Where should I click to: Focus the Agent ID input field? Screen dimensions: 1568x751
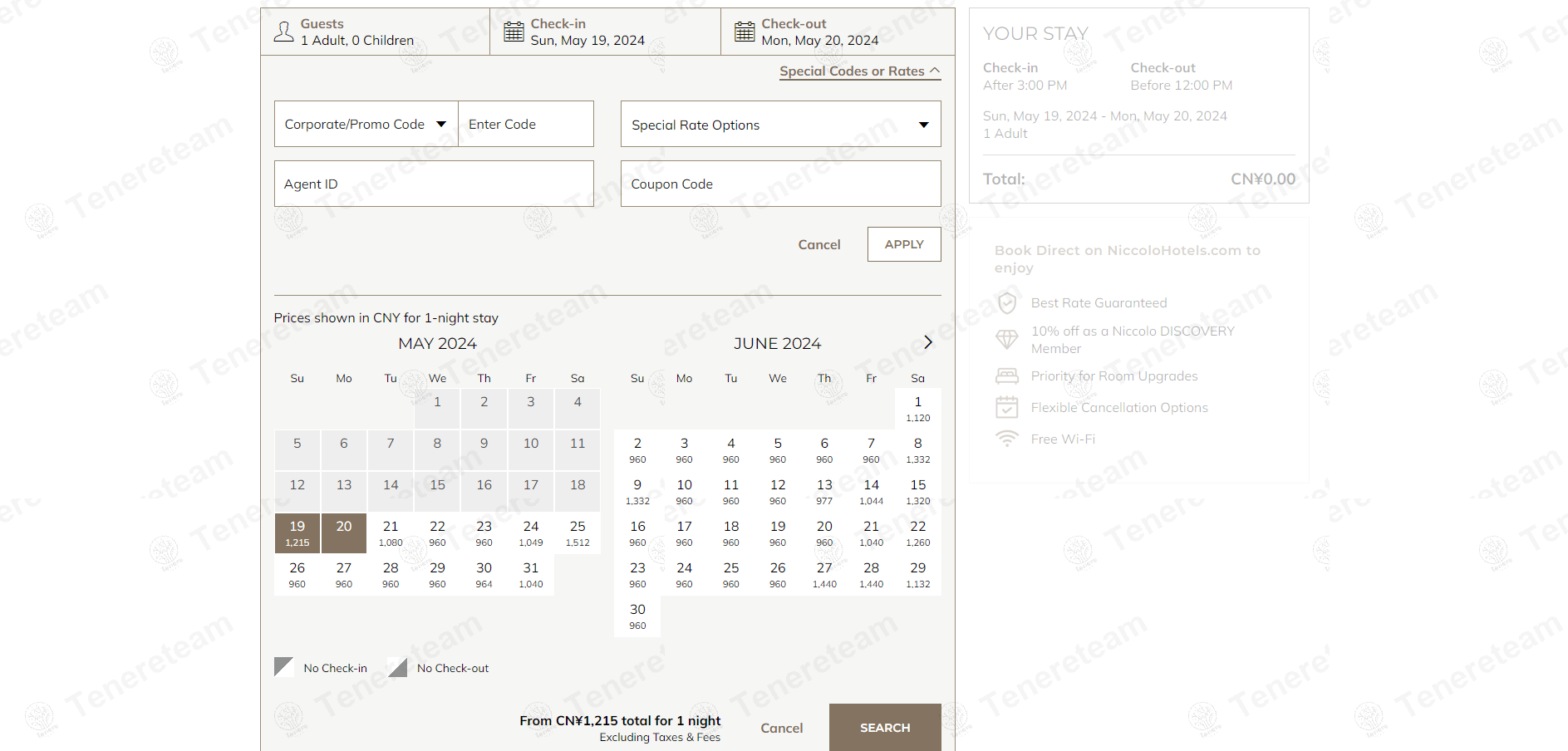434,184
